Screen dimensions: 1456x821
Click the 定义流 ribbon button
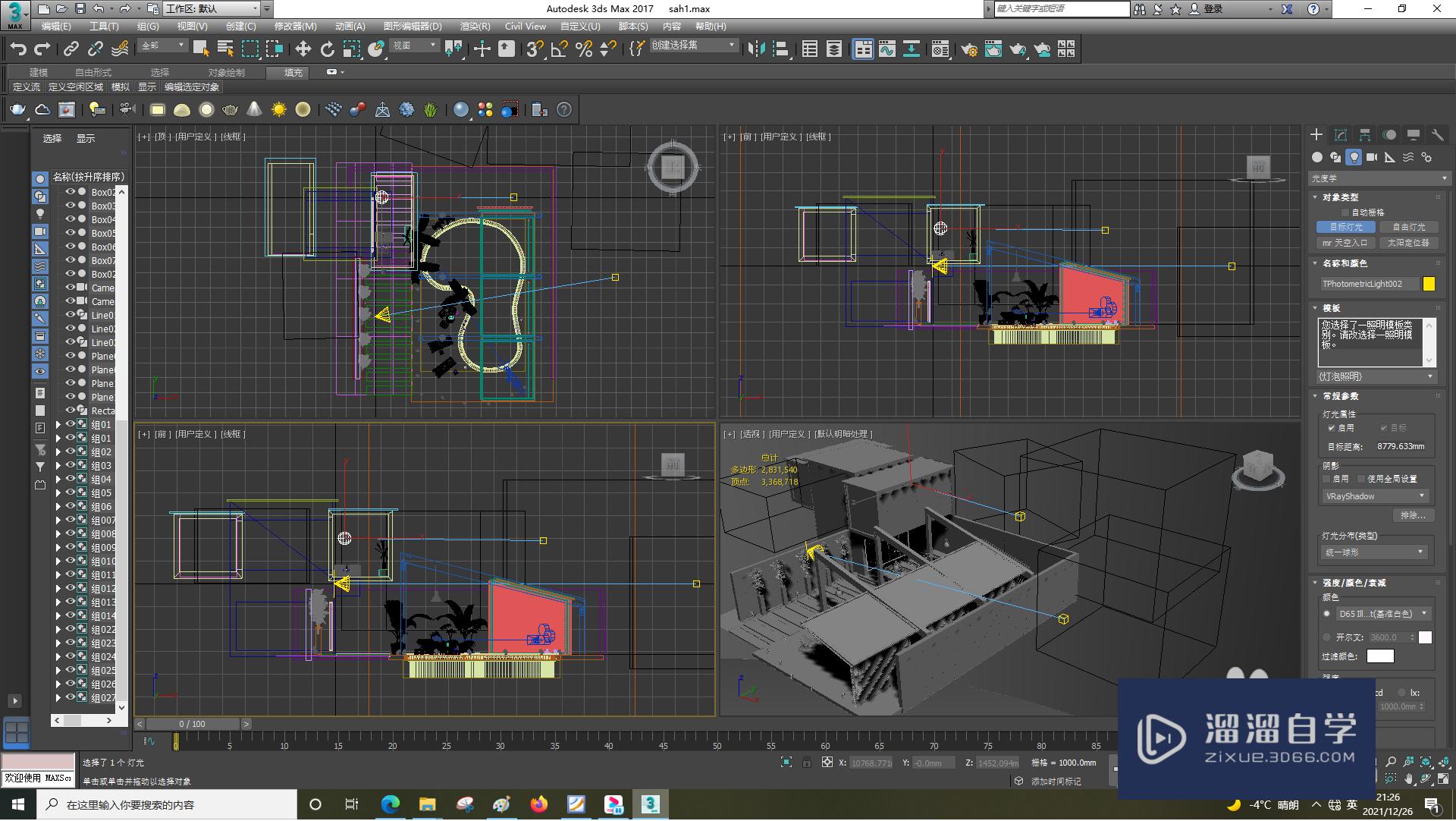pyautogui.click(x=27, y=87)
